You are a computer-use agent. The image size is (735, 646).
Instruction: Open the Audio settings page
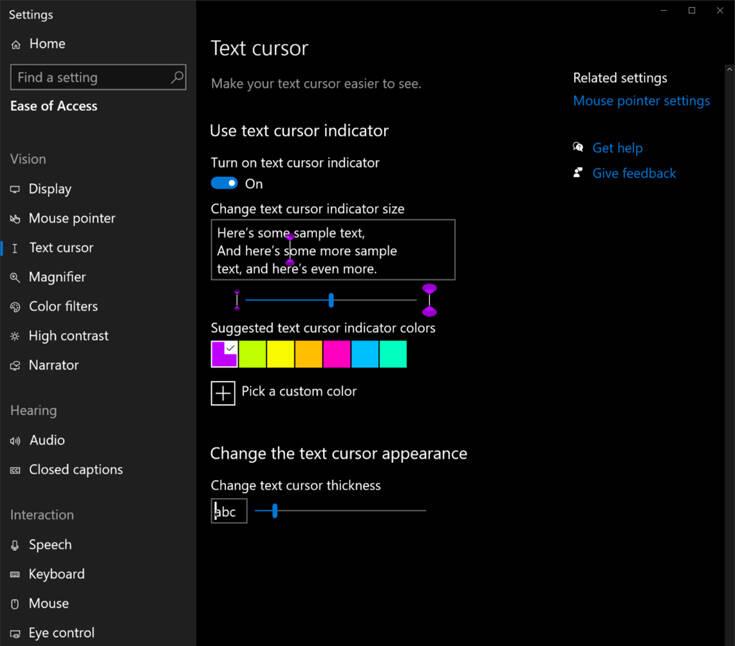pos(47,440)
